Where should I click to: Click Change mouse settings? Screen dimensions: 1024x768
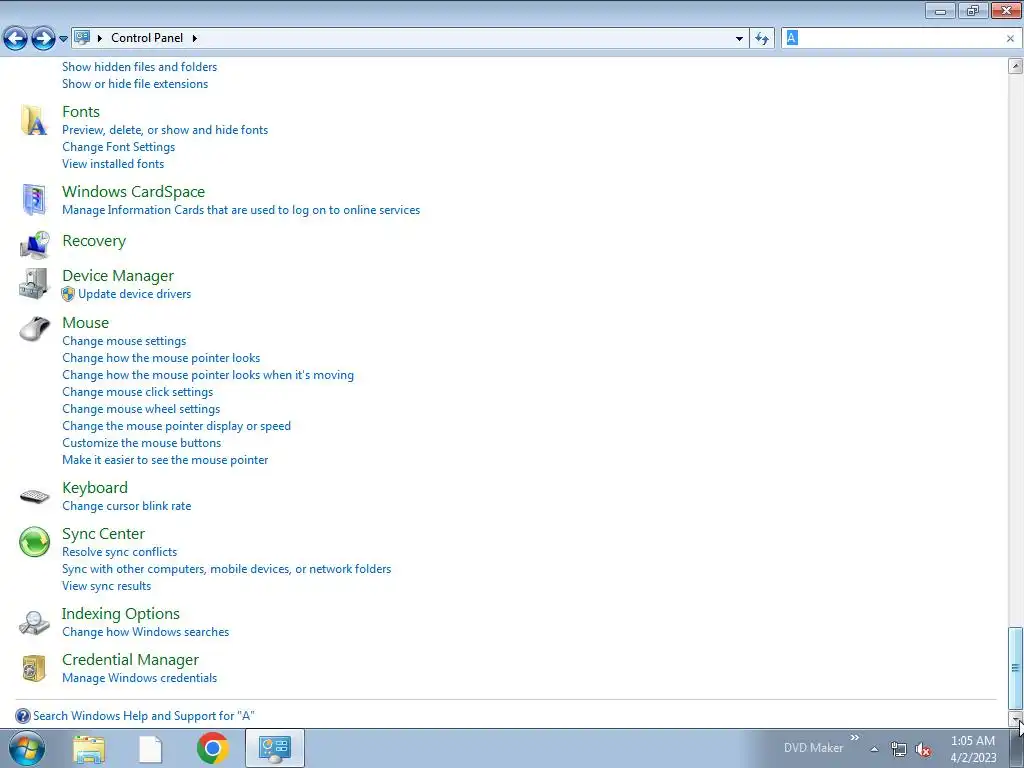pyautogui.click(x=124, y=341)
